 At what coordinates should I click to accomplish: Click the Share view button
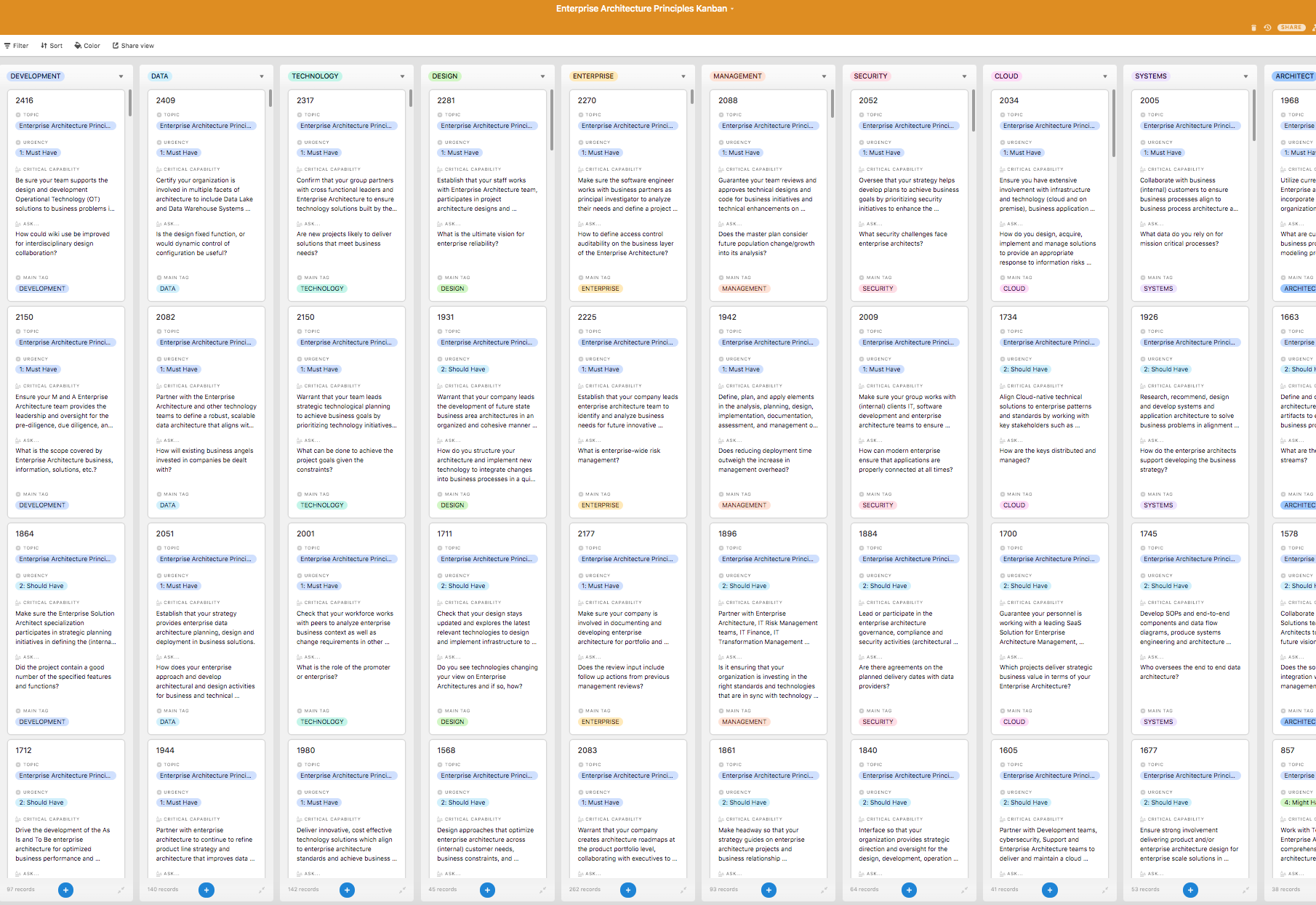point(133,46)
